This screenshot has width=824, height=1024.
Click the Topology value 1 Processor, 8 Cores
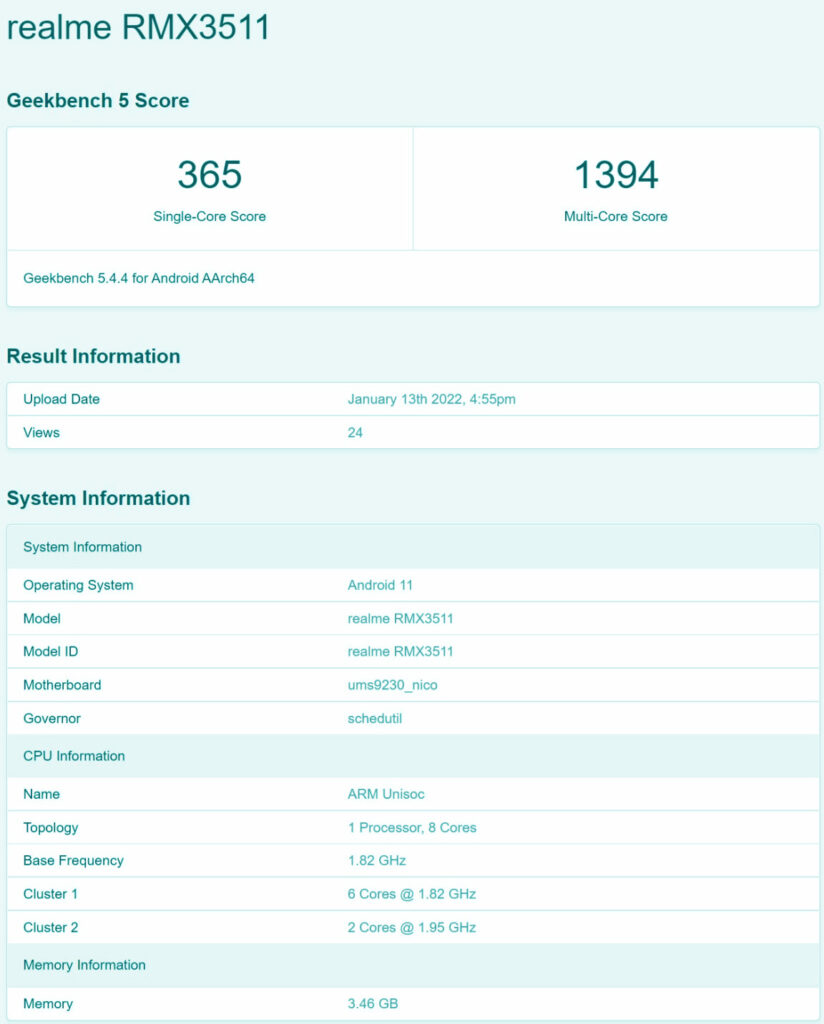pyautogui.click(x=413, y=827)
